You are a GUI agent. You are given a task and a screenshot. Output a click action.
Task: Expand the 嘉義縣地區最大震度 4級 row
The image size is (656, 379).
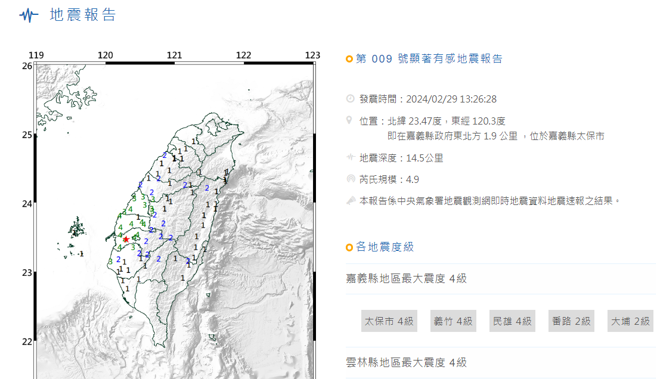tap(501, 279)
